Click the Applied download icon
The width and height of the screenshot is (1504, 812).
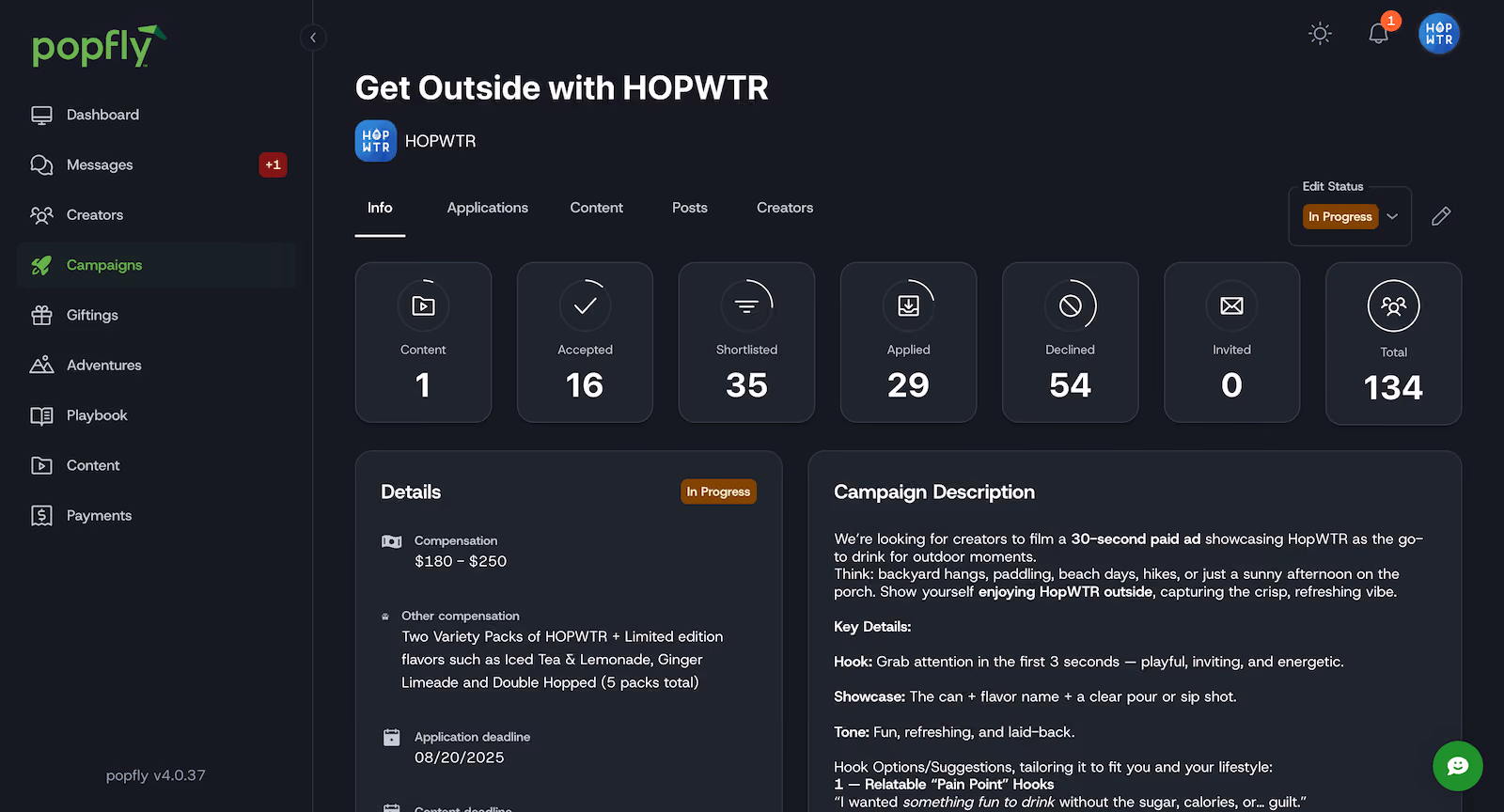[x=908, y=305]
